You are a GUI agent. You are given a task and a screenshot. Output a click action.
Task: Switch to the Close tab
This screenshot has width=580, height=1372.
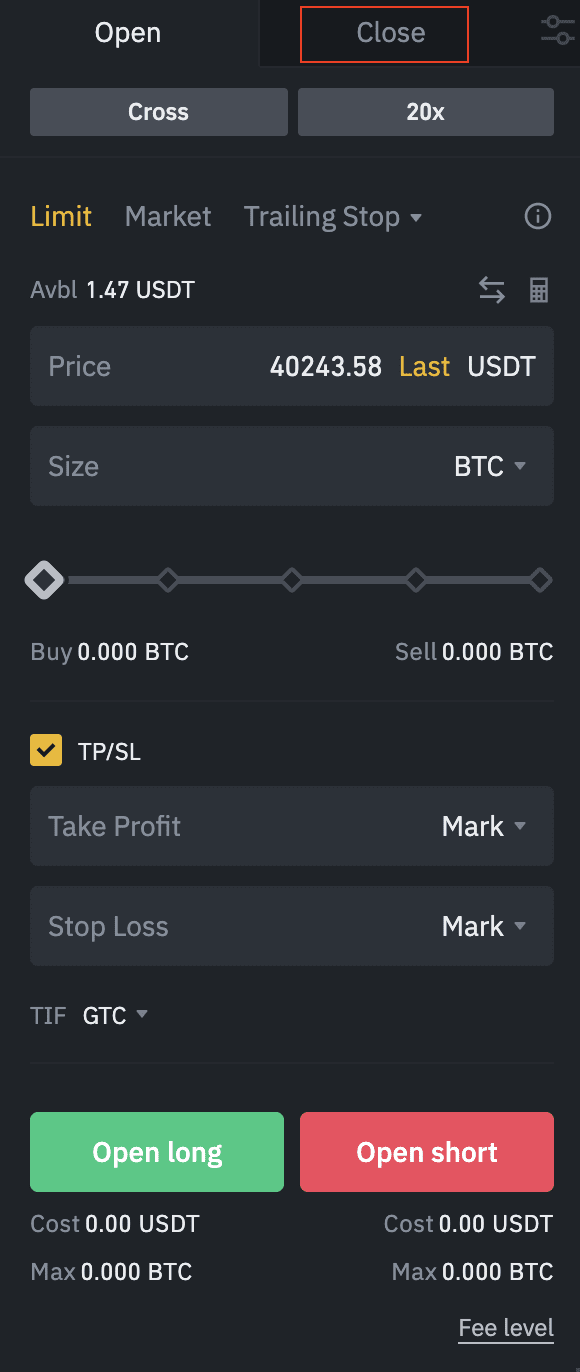tap(385, 33)
